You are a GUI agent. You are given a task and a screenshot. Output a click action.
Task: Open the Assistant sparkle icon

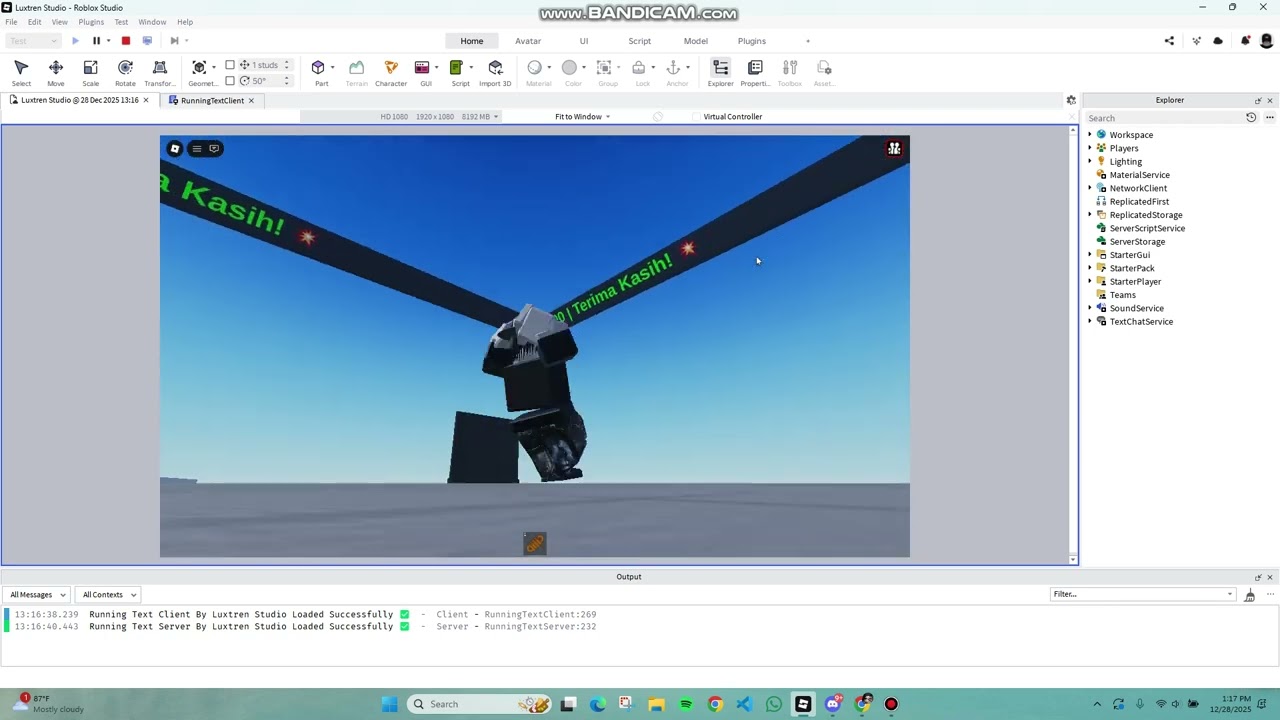point(1196,41)
